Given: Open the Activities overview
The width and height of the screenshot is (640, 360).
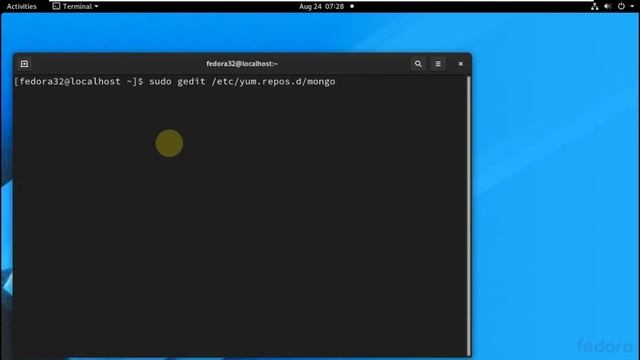Looking at the screenshot, I should [x=22, y=6].
